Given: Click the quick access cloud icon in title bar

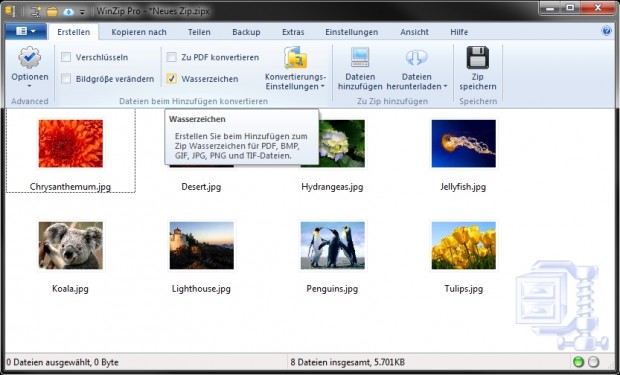Looking at the screenshot, I should [68, 12].
